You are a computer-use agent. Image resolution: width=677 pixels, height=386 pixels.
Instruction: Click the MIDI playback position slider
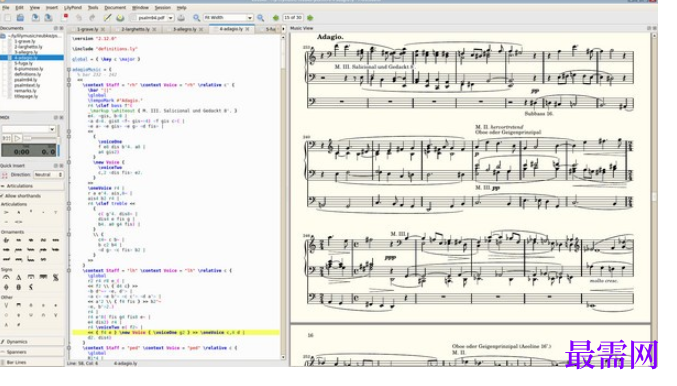(x=40, y=138)
